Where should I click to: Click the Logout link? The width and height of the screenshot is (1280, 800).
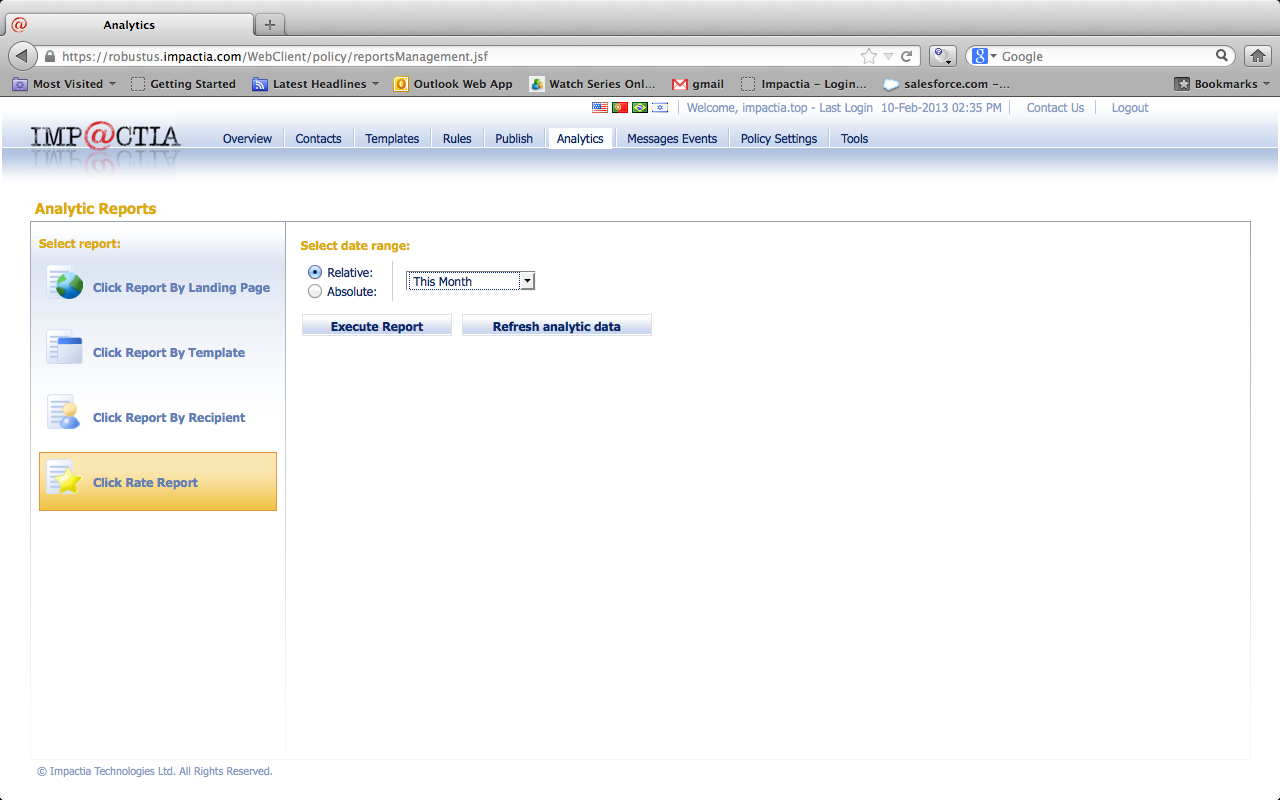tap(1129, 107)
